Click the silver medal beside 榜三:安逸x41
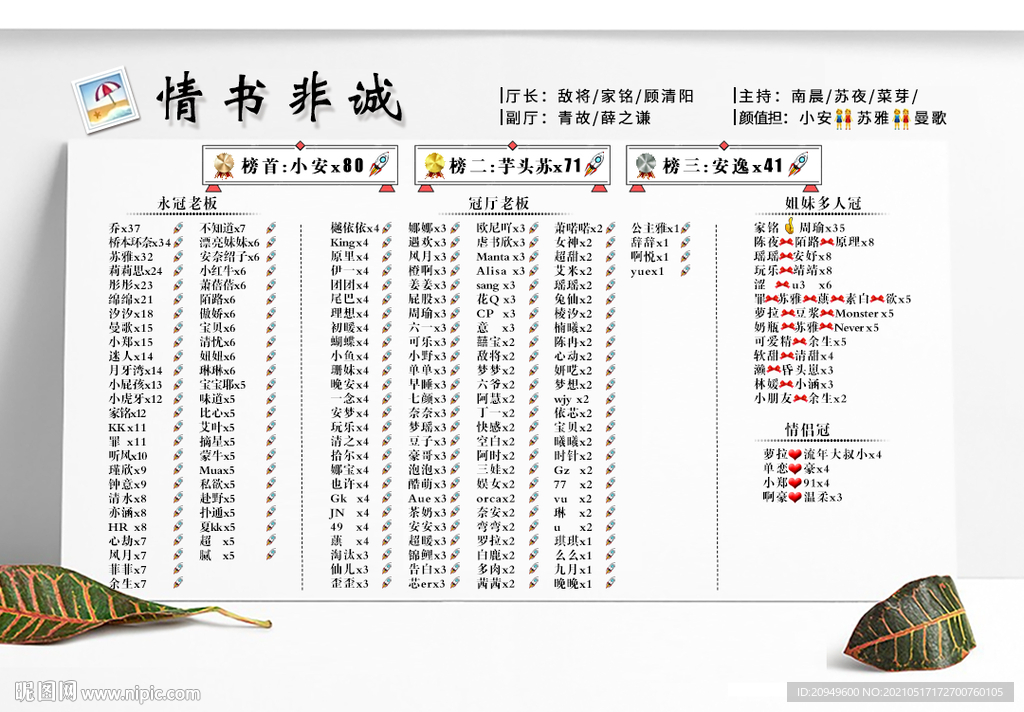Image resolution: width=1024 pixels, height=712 pixels. click(x=645, y=163)
